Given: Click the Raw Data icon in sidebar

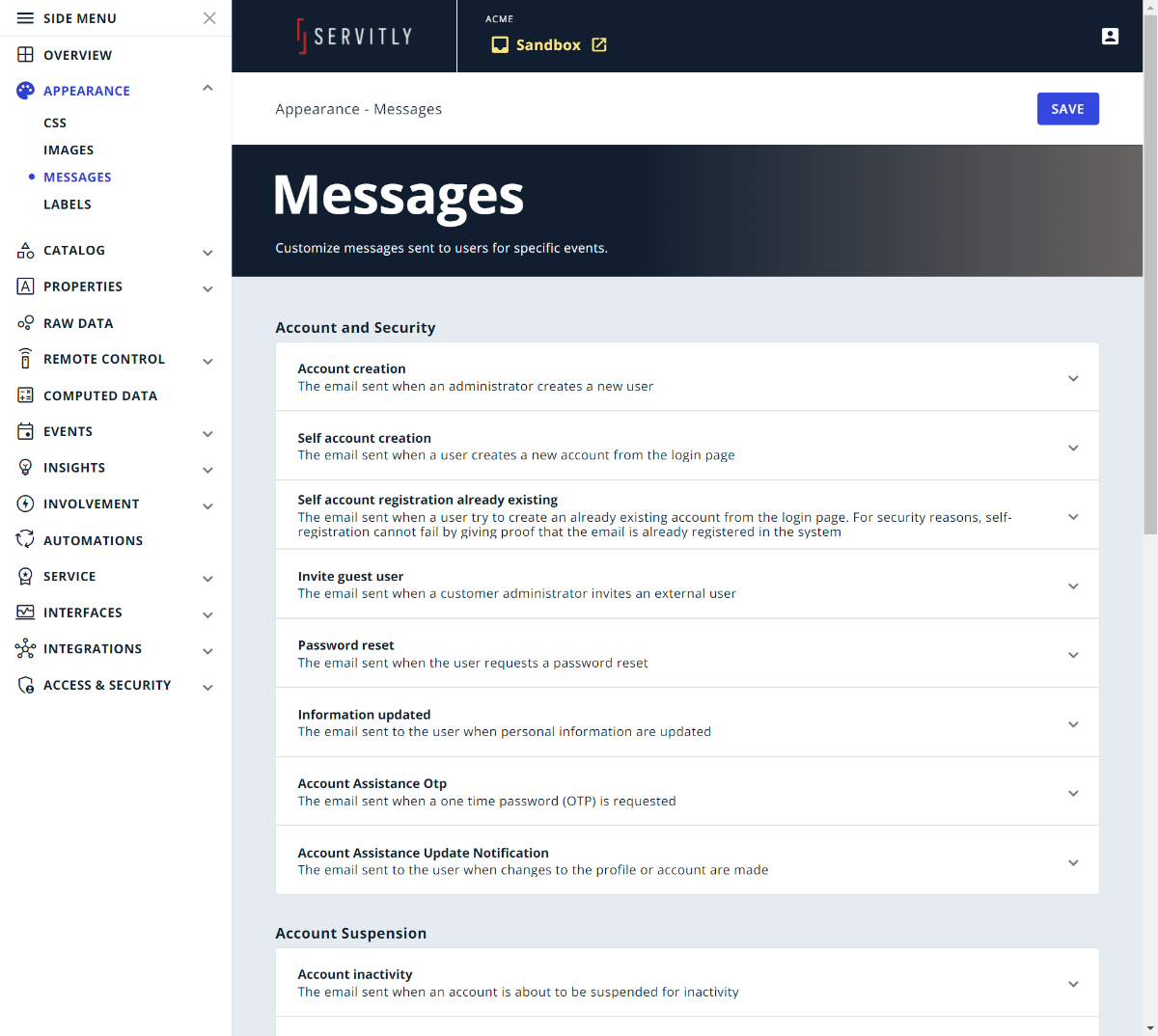Looking at the screenshot, I should [26, 323].
